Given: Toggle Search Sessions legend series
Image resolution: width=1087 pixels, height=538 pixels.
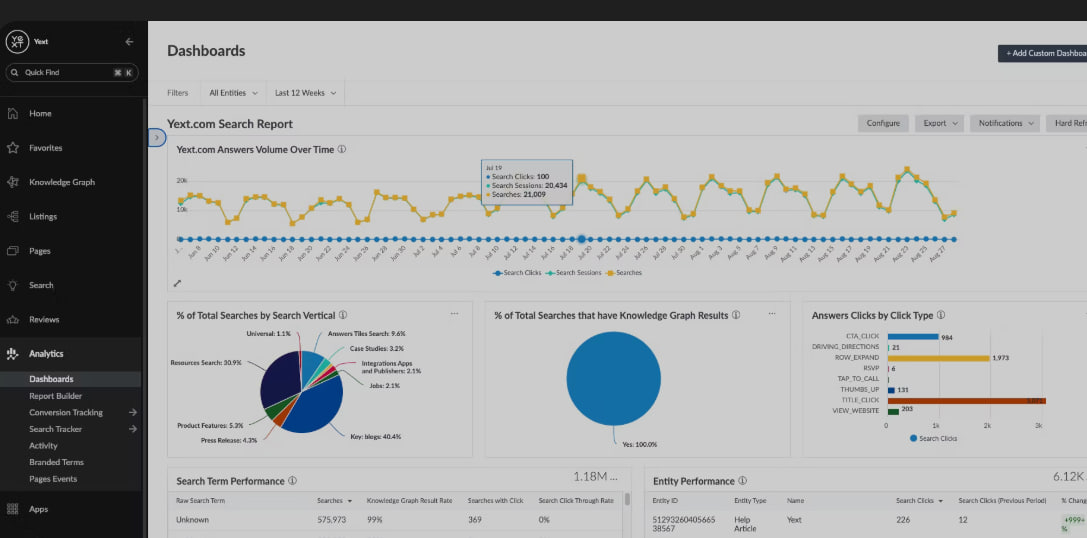Looking at the screenshot, I should (x=575, y=273).
